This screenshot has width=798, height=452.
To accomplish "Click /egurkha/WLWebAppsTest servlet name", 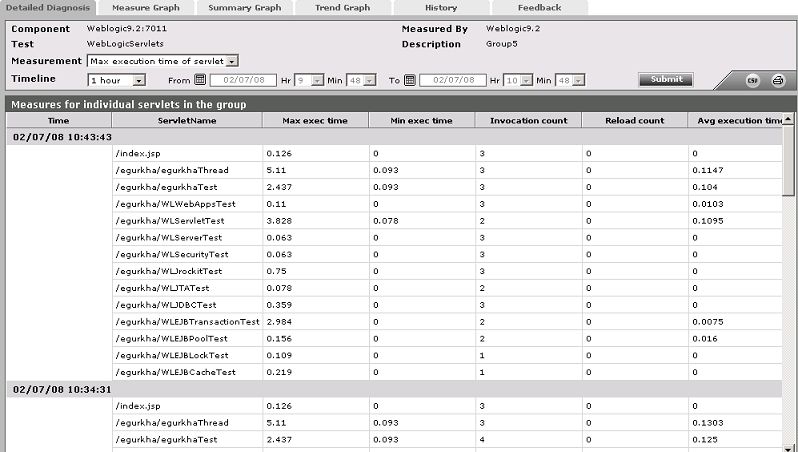I will [x=176, y=204].
